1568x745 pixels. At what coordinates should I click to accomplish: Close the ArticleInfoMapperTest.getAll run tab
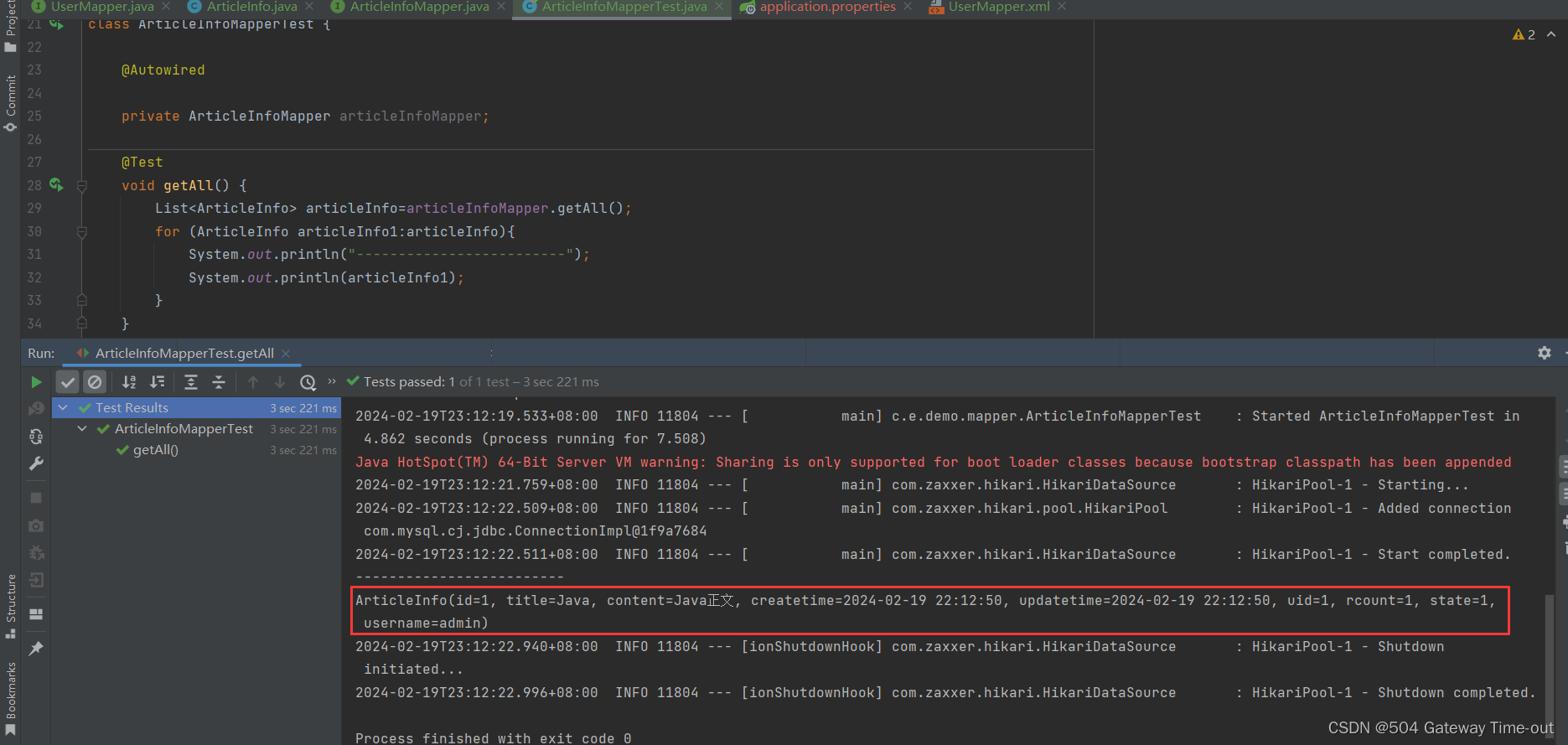[286, 354]
